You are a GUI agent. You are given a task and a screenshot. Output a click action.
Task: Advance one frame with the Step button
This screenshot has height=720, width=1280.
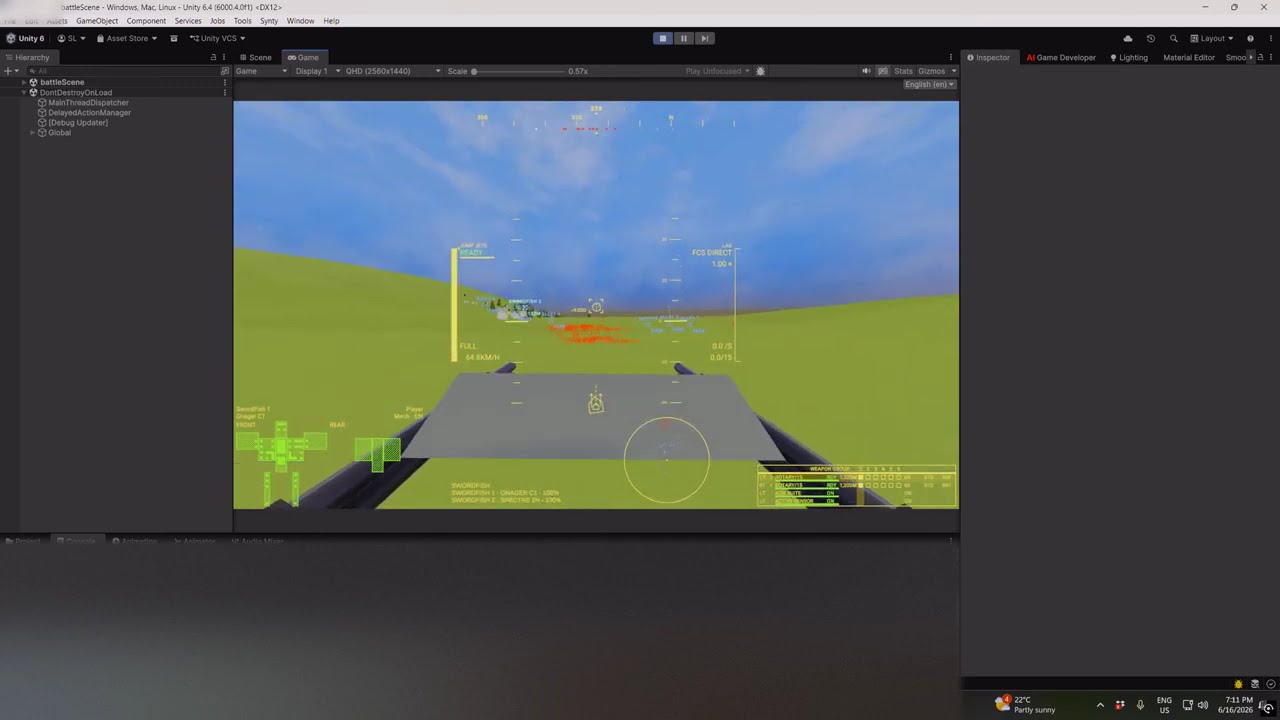click(705, 38)
